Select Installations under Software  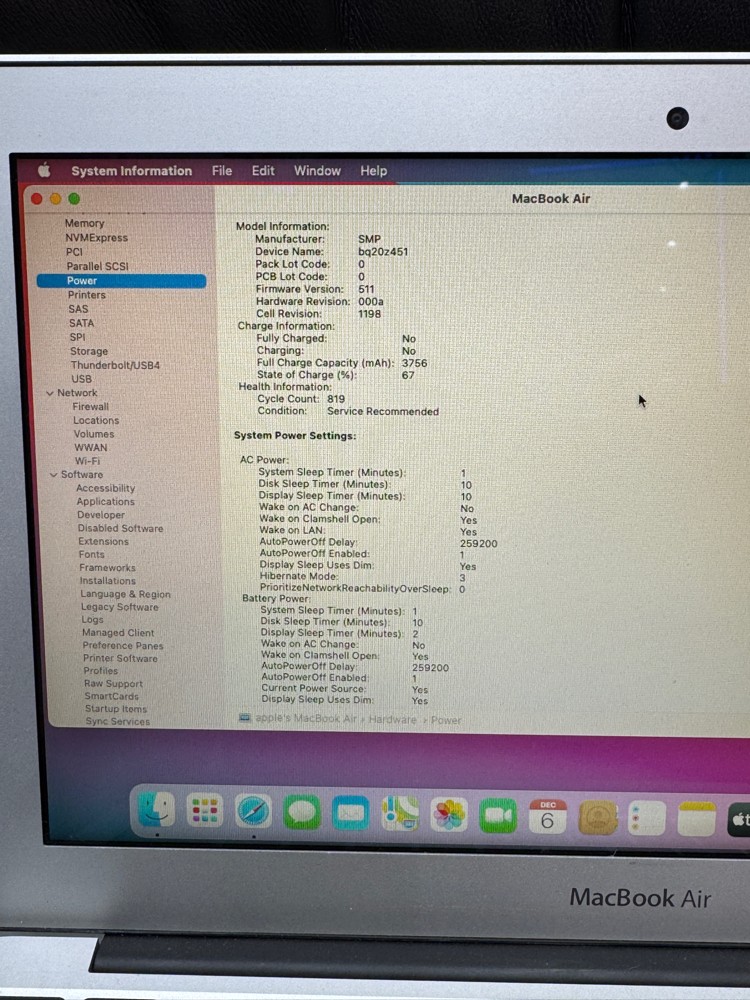(x=107, y=581)
